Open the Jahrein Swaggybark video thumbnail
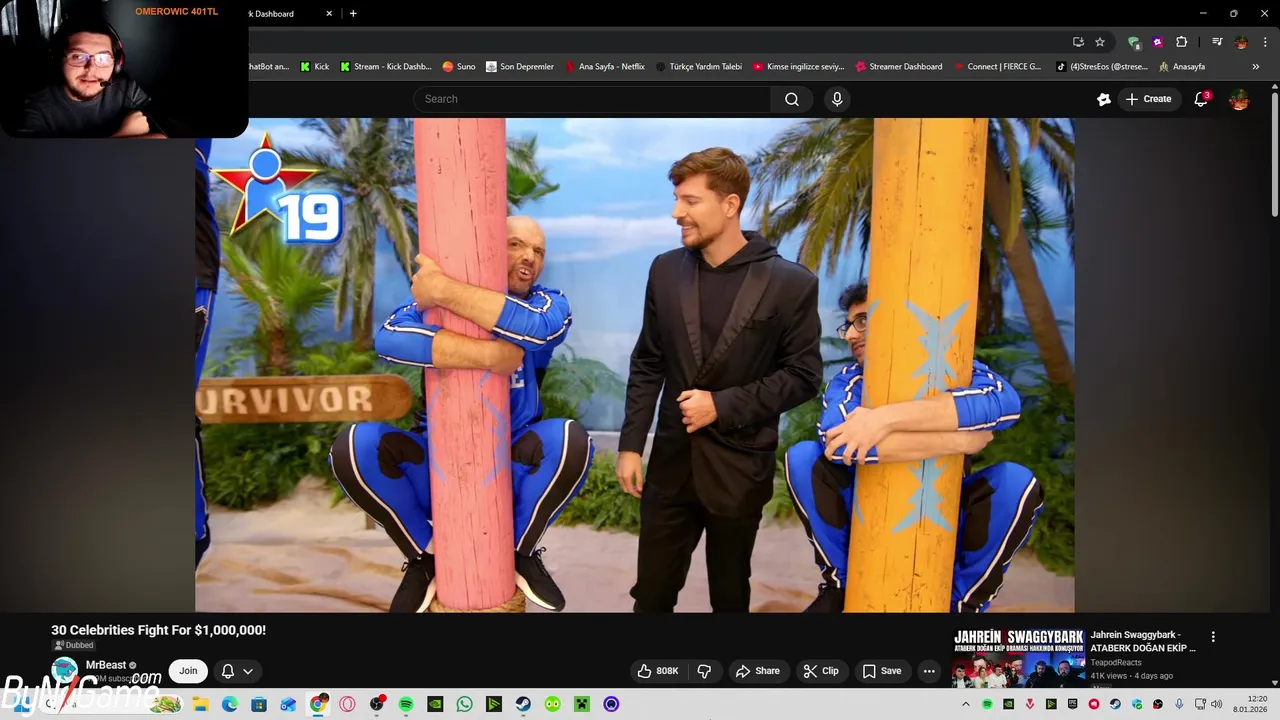The height and width of the screenshot is (720, 1280). pyautogui.click(x=1018, y=658)
